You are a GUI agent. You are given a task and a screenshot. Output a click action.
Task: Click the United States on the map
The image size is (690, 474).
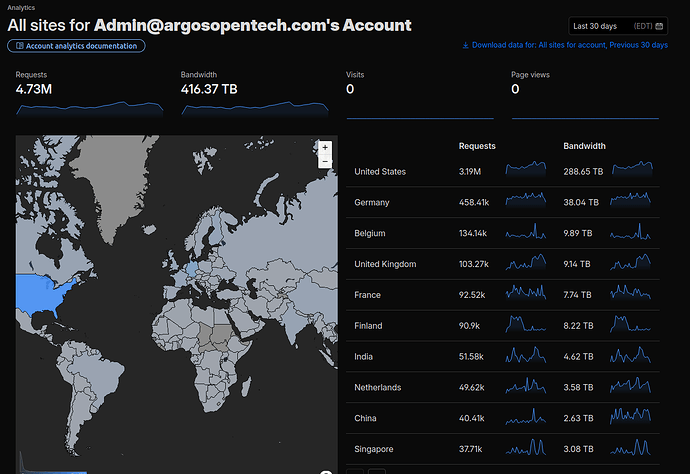point(40,296)
